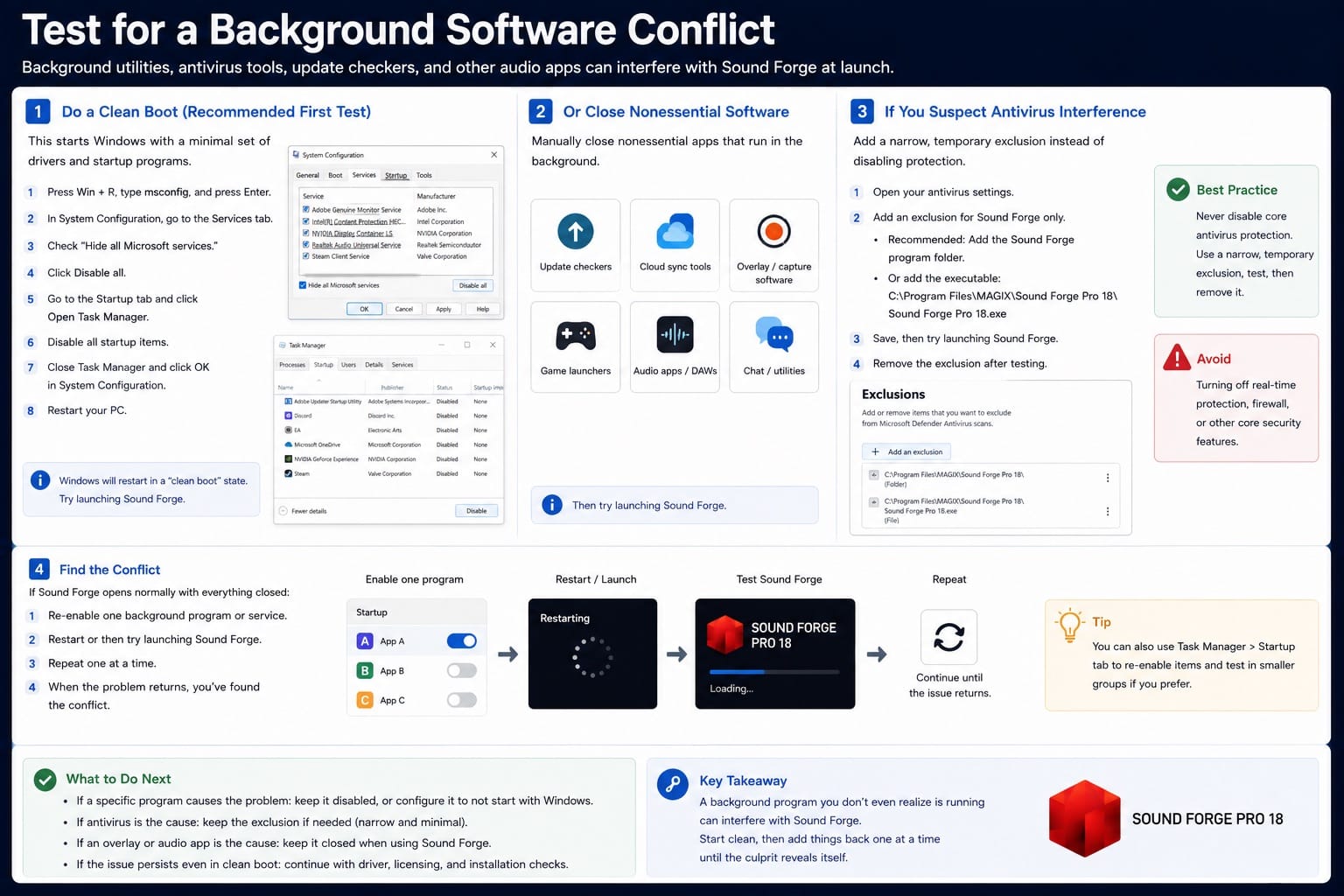
Task: Open Boot tab in System Configuration
Action: (335, 175)
